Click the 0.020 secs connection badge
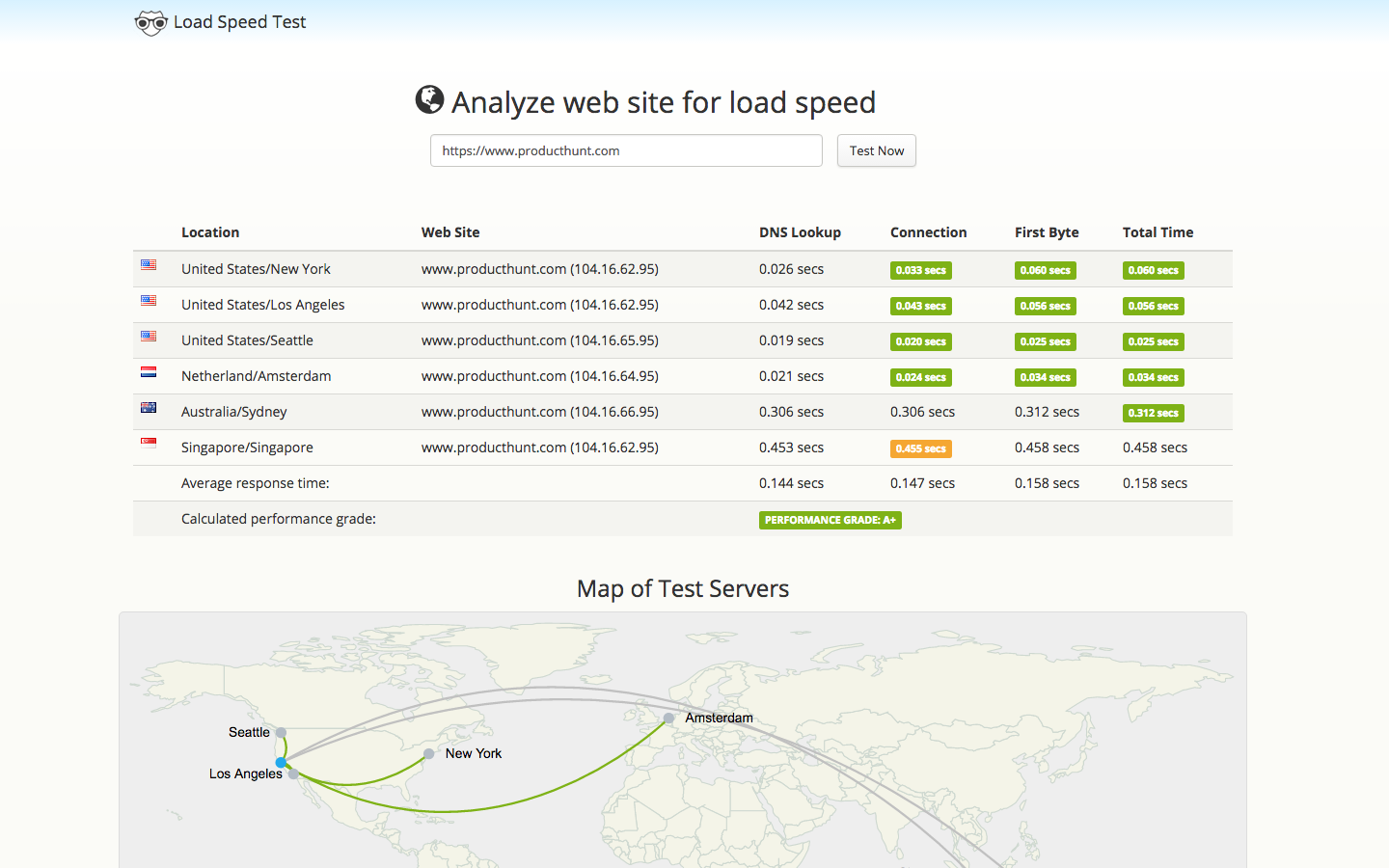The image size is (1389, 868). click(921, 341)
